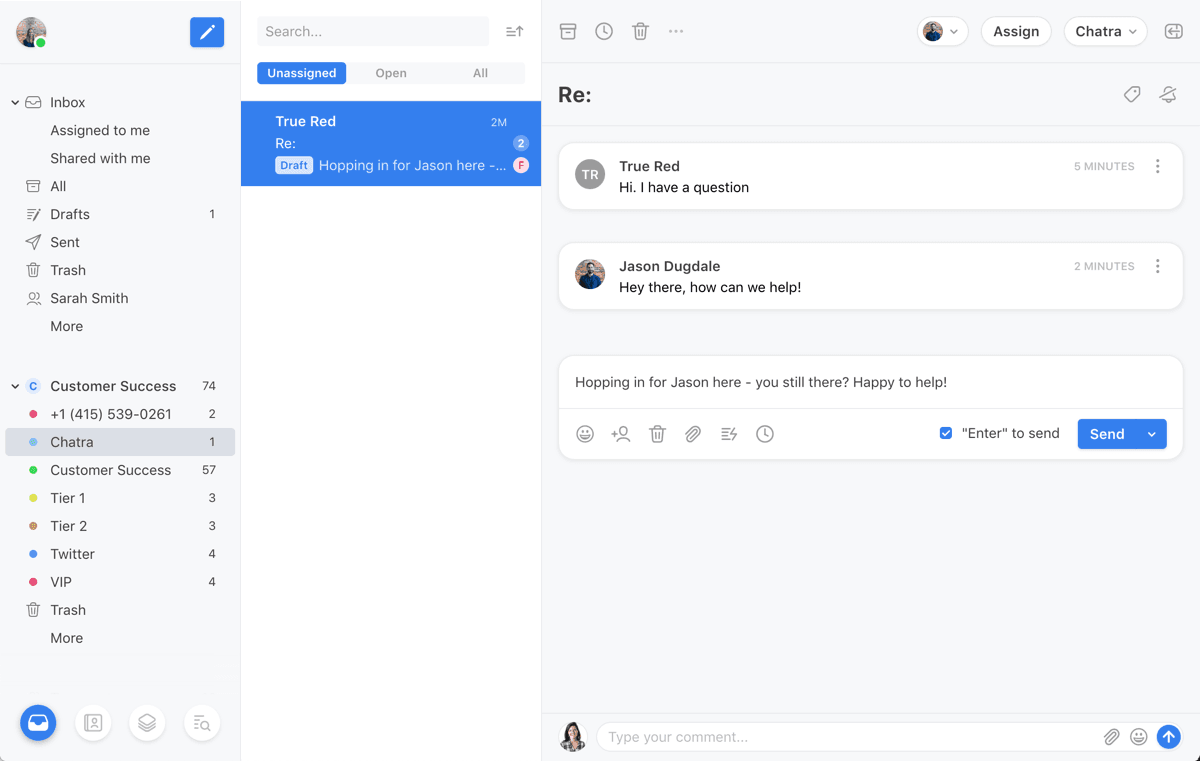This screenshot has width=1200, height=761.
Task: Open the emoji picker in the reply composer
Action: click(585, 434)
